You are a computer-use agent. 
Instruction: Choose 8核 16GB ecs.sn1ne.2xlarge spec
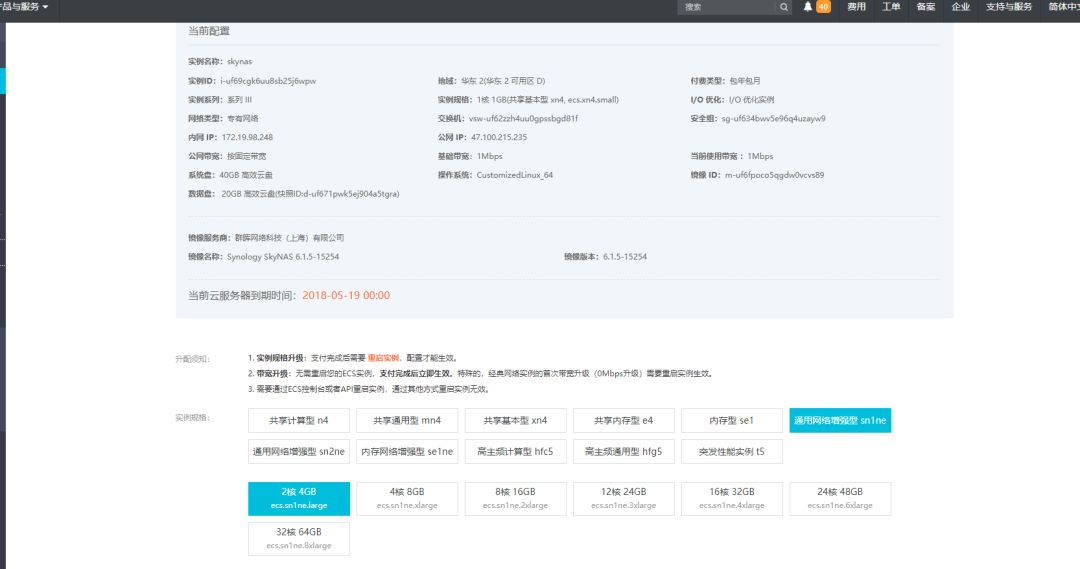tap(516, 499)
